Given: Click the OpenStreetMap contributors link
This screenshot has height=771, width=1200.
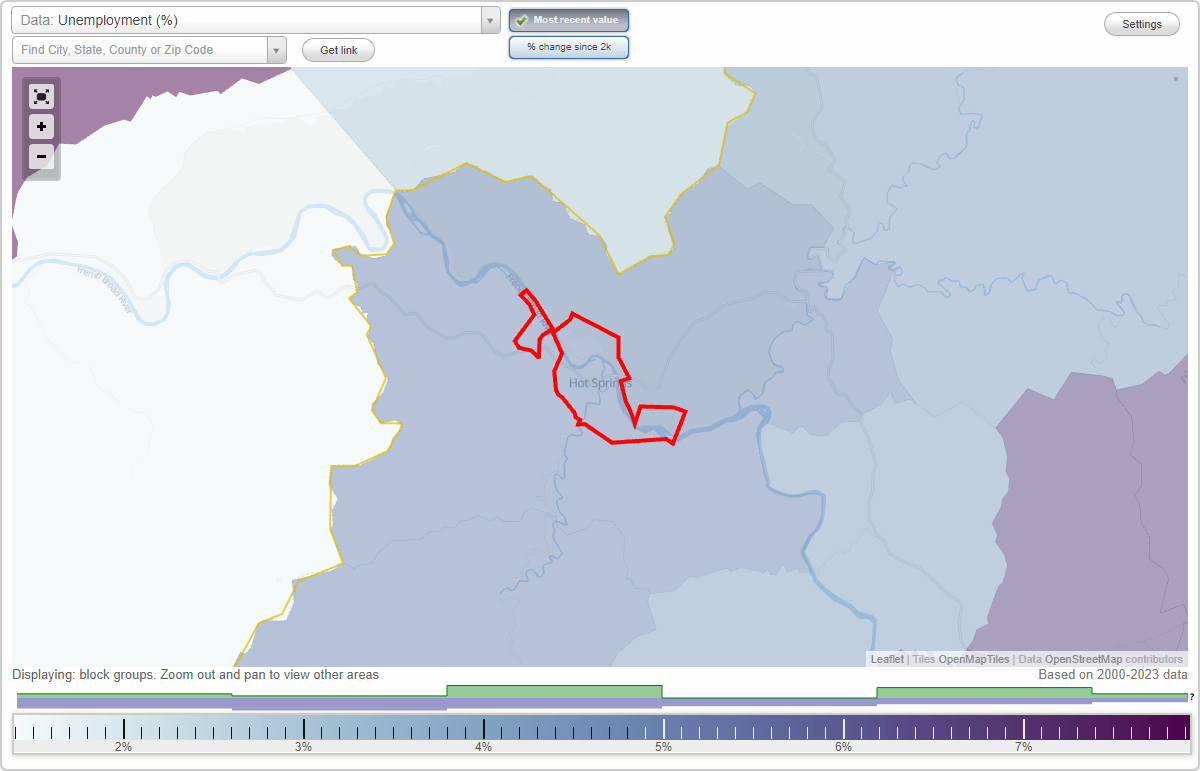Looking at the screenshot, I should tap(1082, 659).
